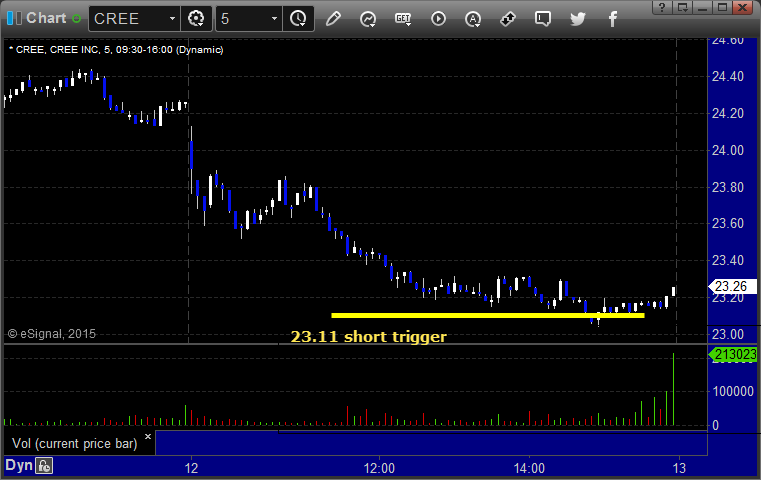Click the interval field showing 5
The width and height of the screenshot is (761, 480).
[243, 19]
